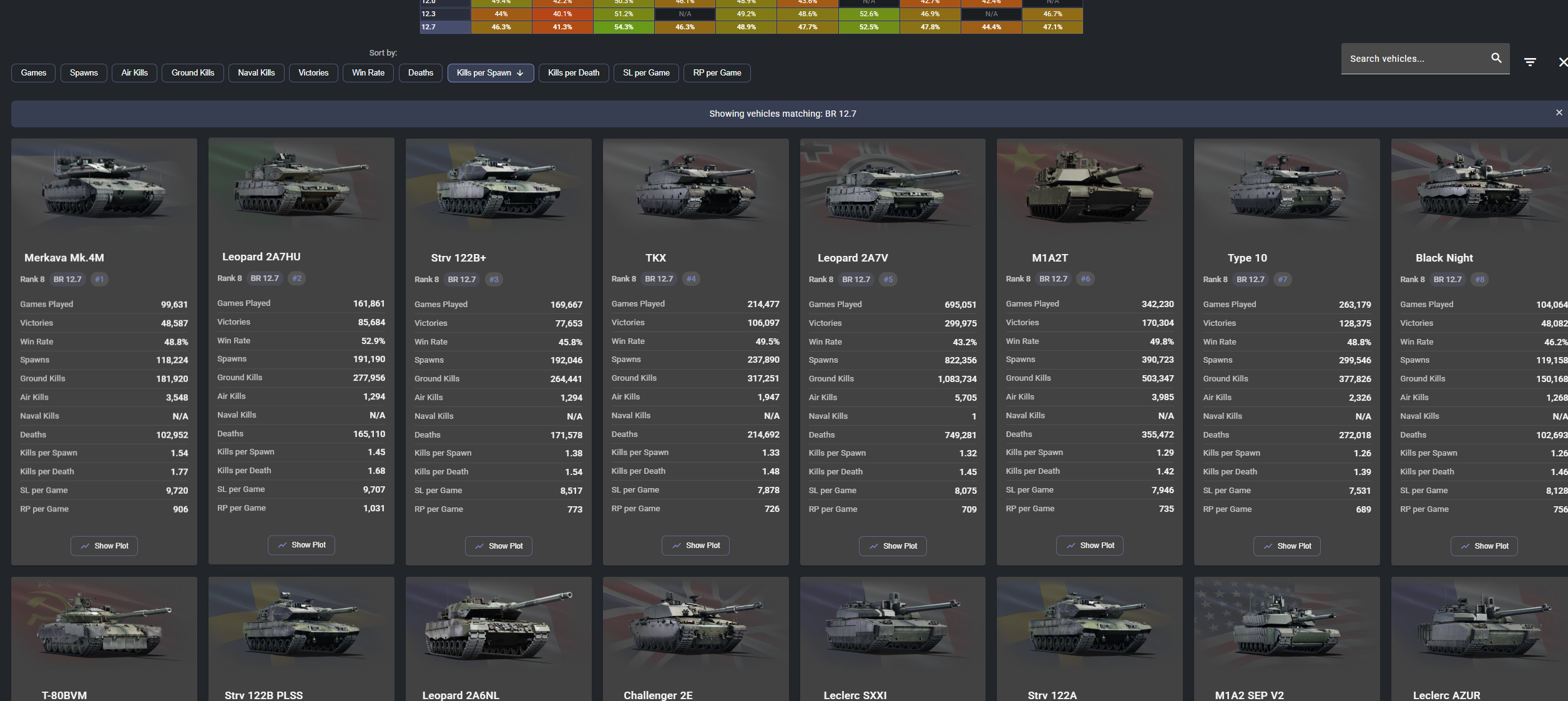
Task: Sort vehicles by Kills per Death
Action: click(x=573, y=73)
